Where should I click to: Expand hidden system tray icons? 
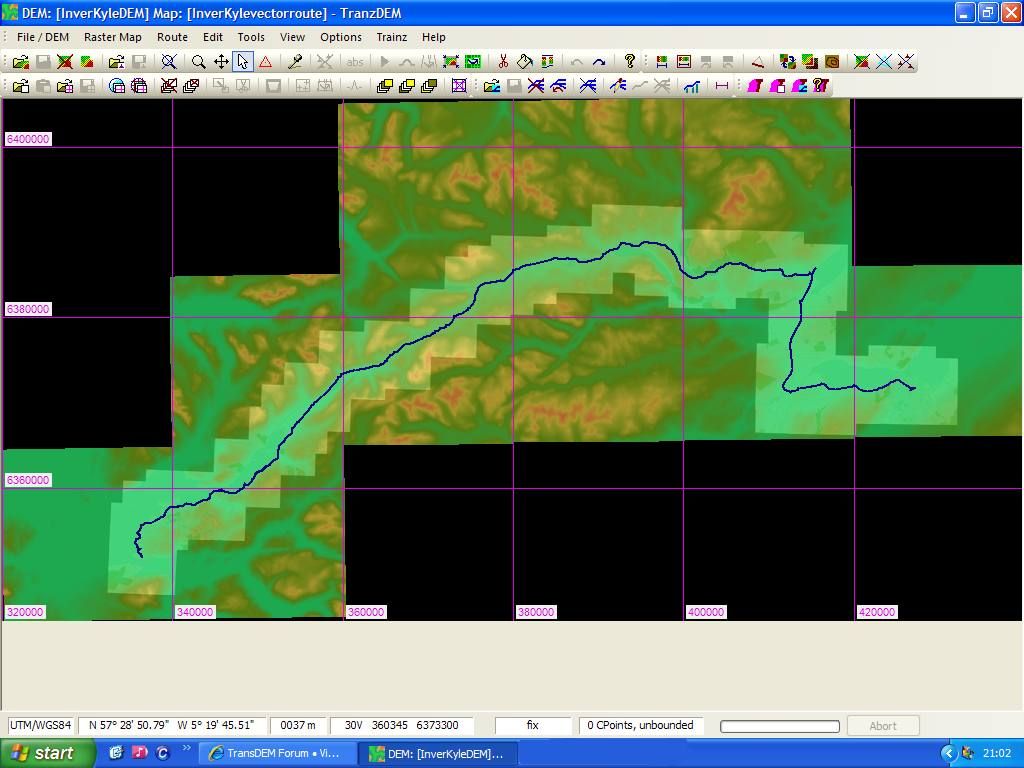point(948,754)
